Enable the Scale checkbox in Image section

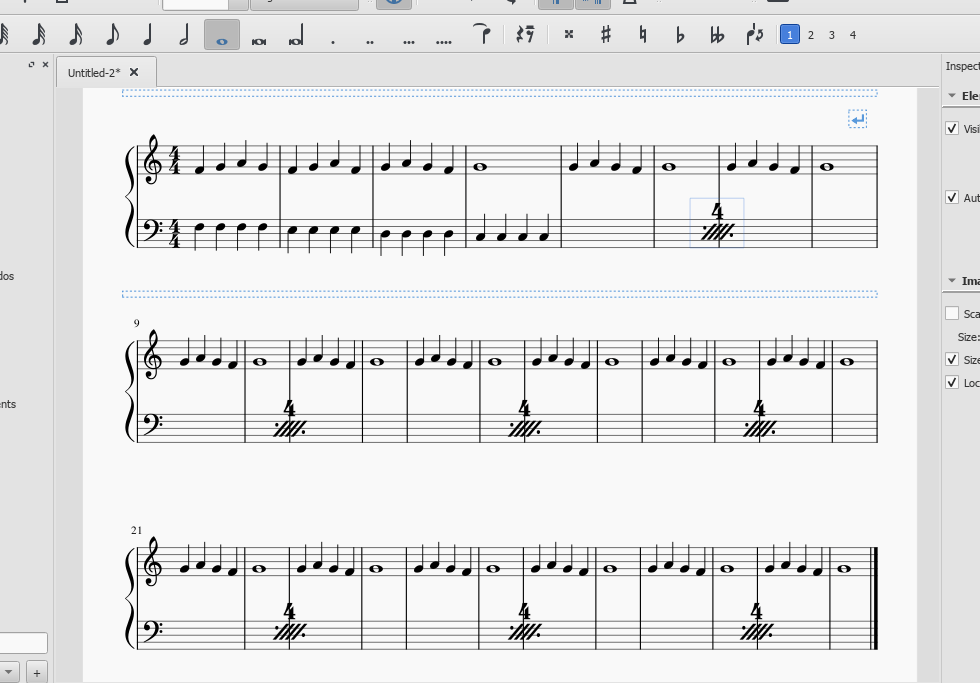tap(951, 312)
